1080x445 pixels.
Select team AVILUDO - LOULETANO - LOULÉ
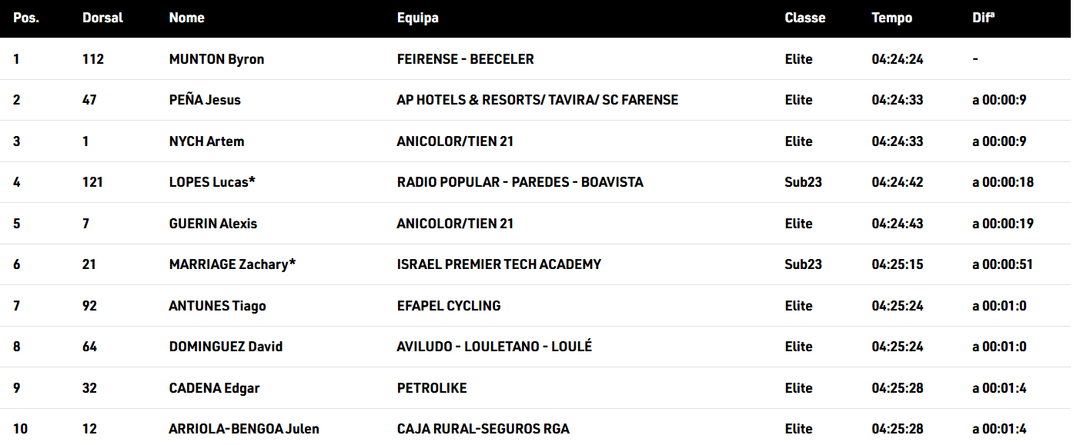(x=494, y=346)
